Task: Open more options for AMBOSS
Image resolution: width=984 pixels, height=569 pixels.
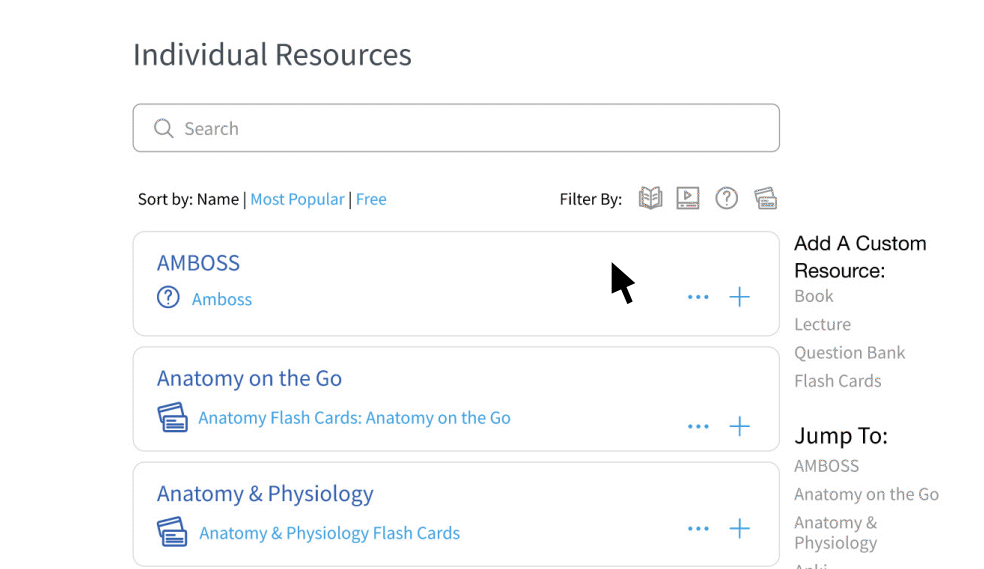Action: click(x=698, y=297)
